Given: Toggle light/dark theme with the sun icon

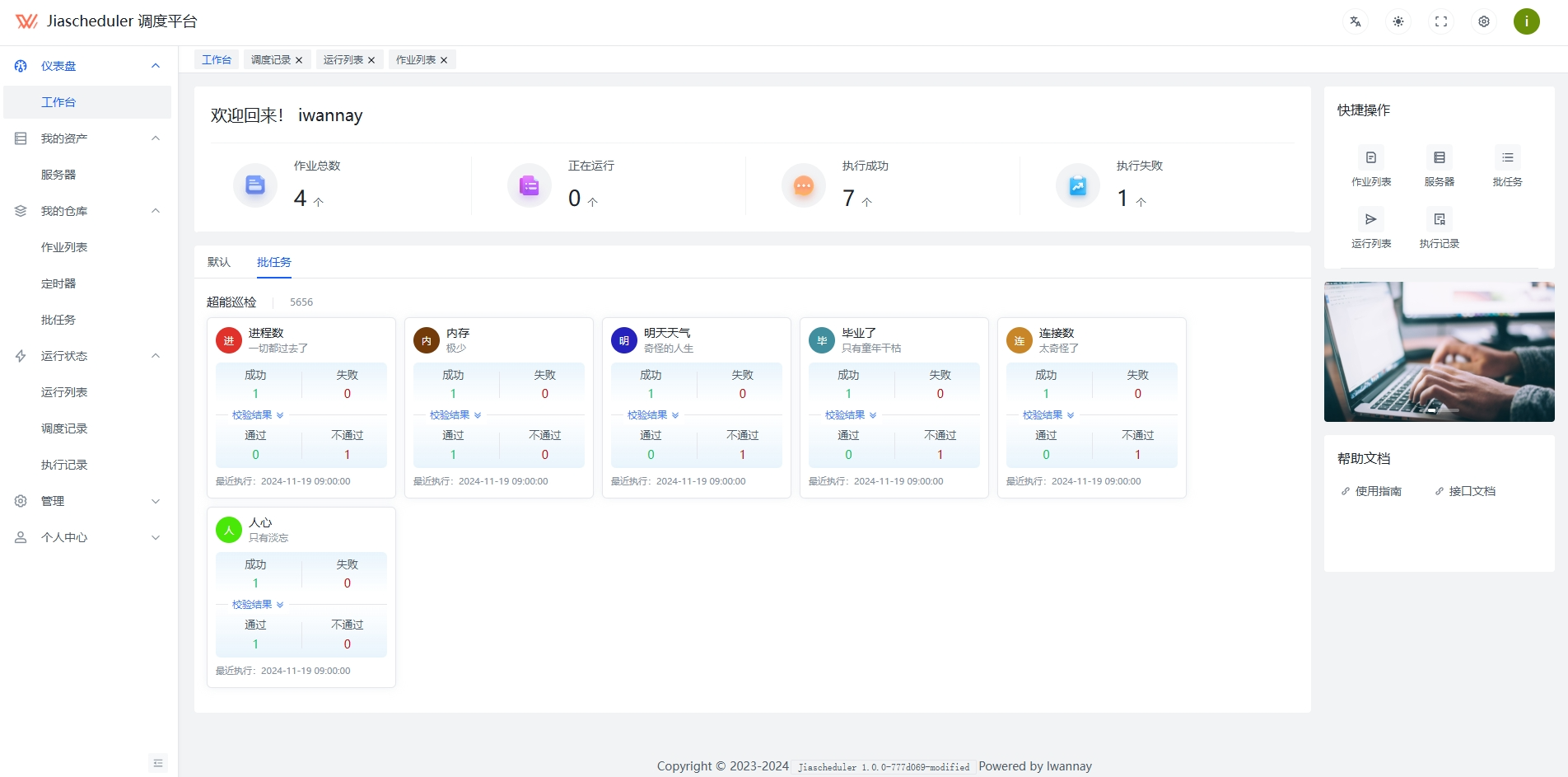Looking at the screenshot, I should [1398, 21].
